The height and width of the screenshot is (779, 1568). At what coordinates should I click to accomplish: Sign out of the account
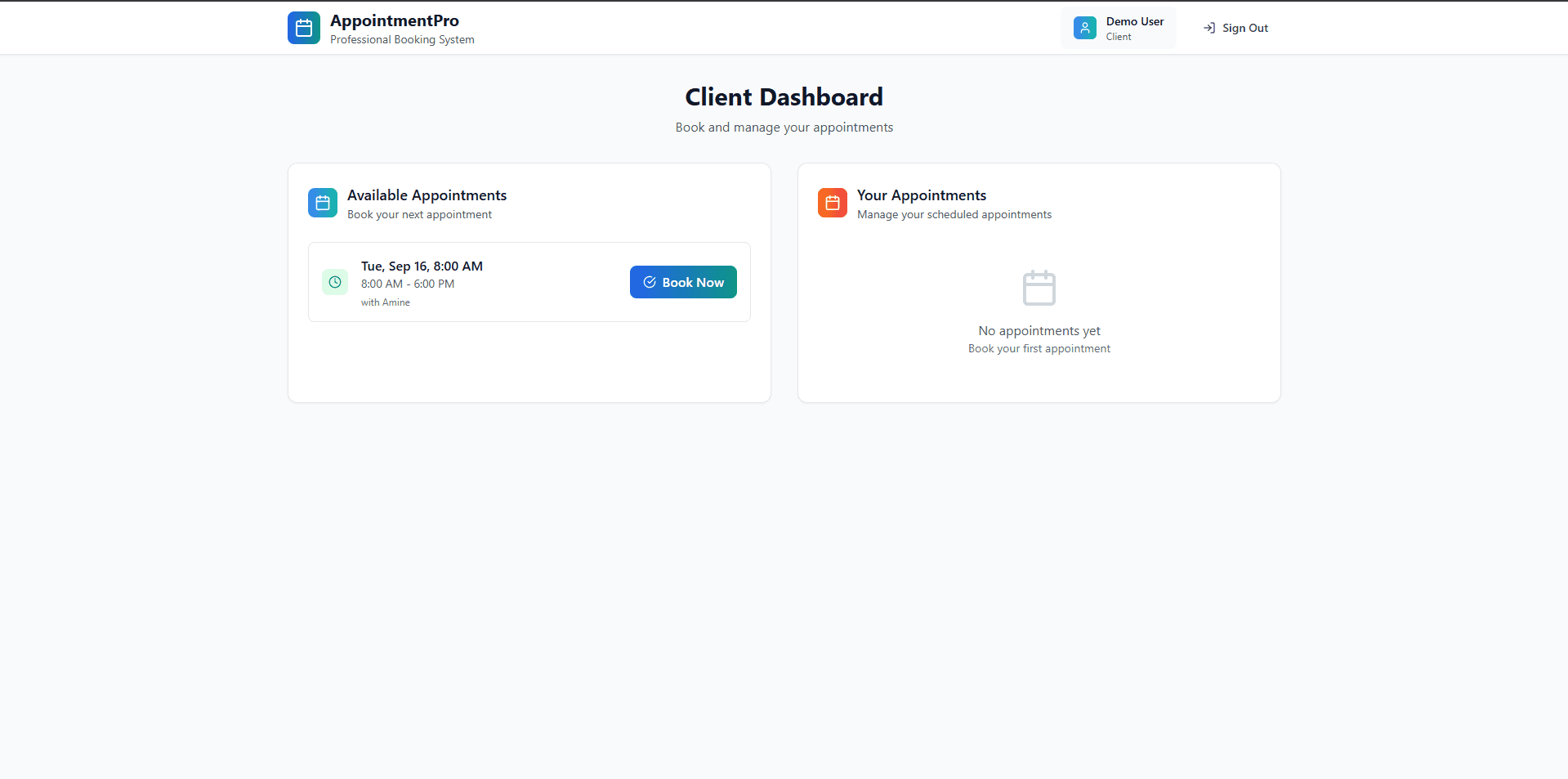[1235, 28]
